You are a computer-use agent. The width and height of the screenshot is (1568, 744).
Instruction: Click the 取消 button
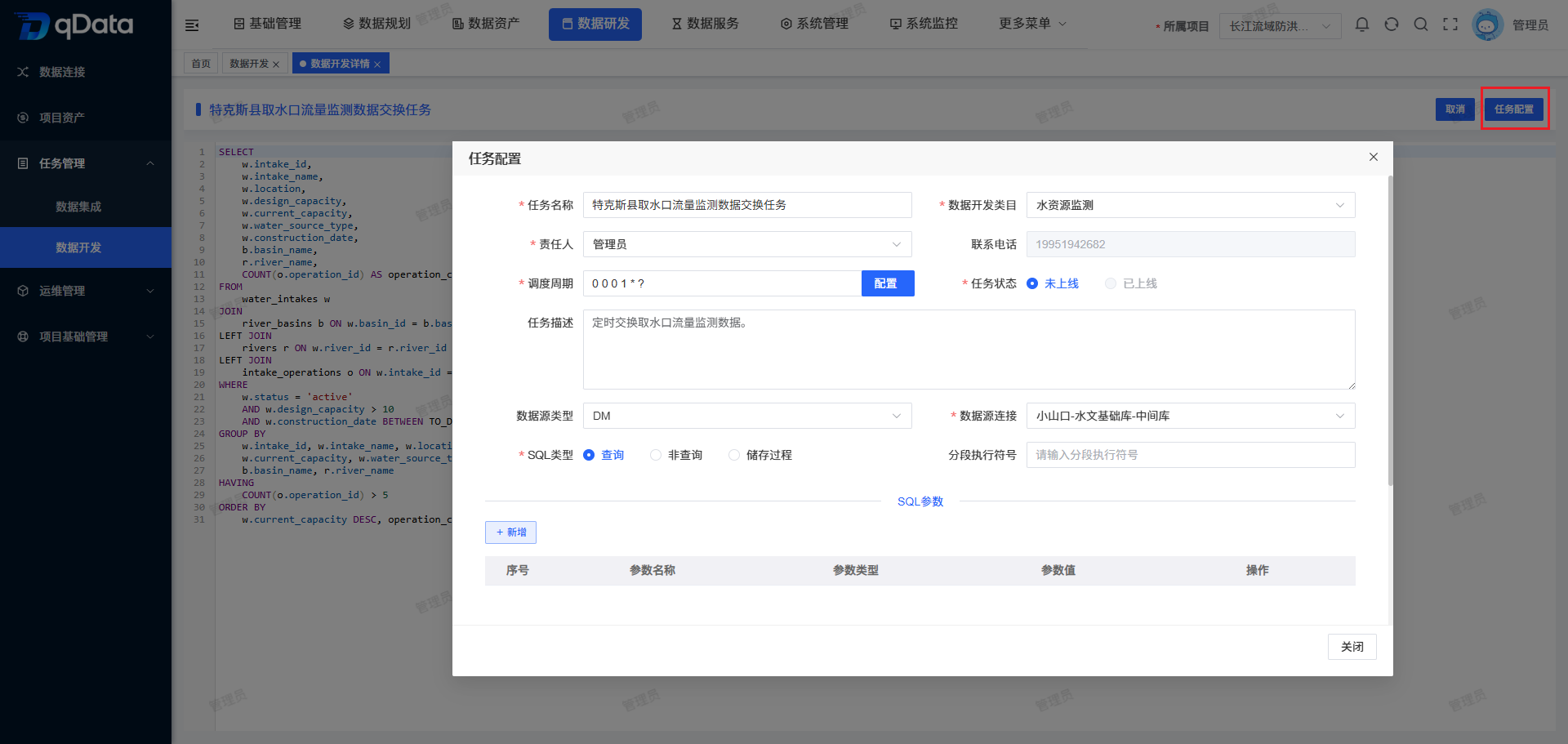pyautogui.click(x=1455, y=109)
